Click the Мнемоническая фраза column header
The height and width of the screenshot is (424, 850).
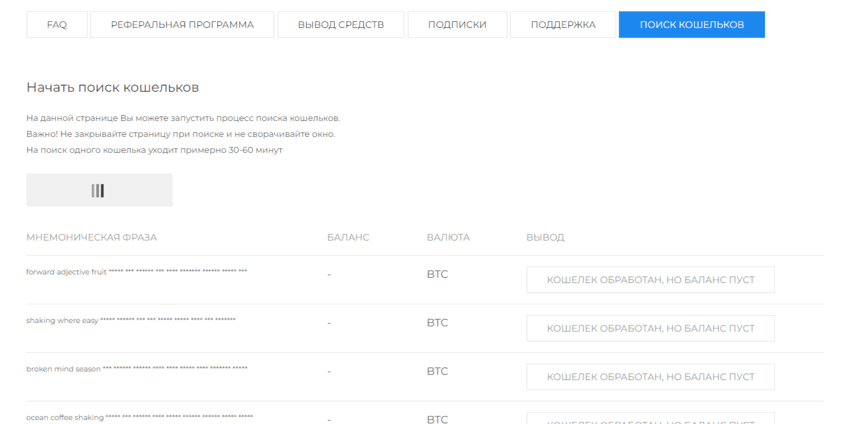click(91, 238)
